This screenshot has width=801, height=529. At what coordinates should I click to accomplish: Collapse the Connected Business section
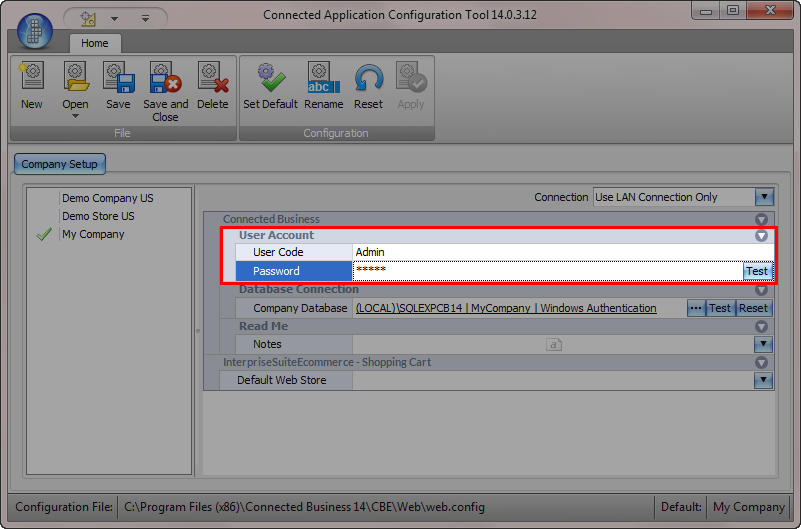point(761,219)
